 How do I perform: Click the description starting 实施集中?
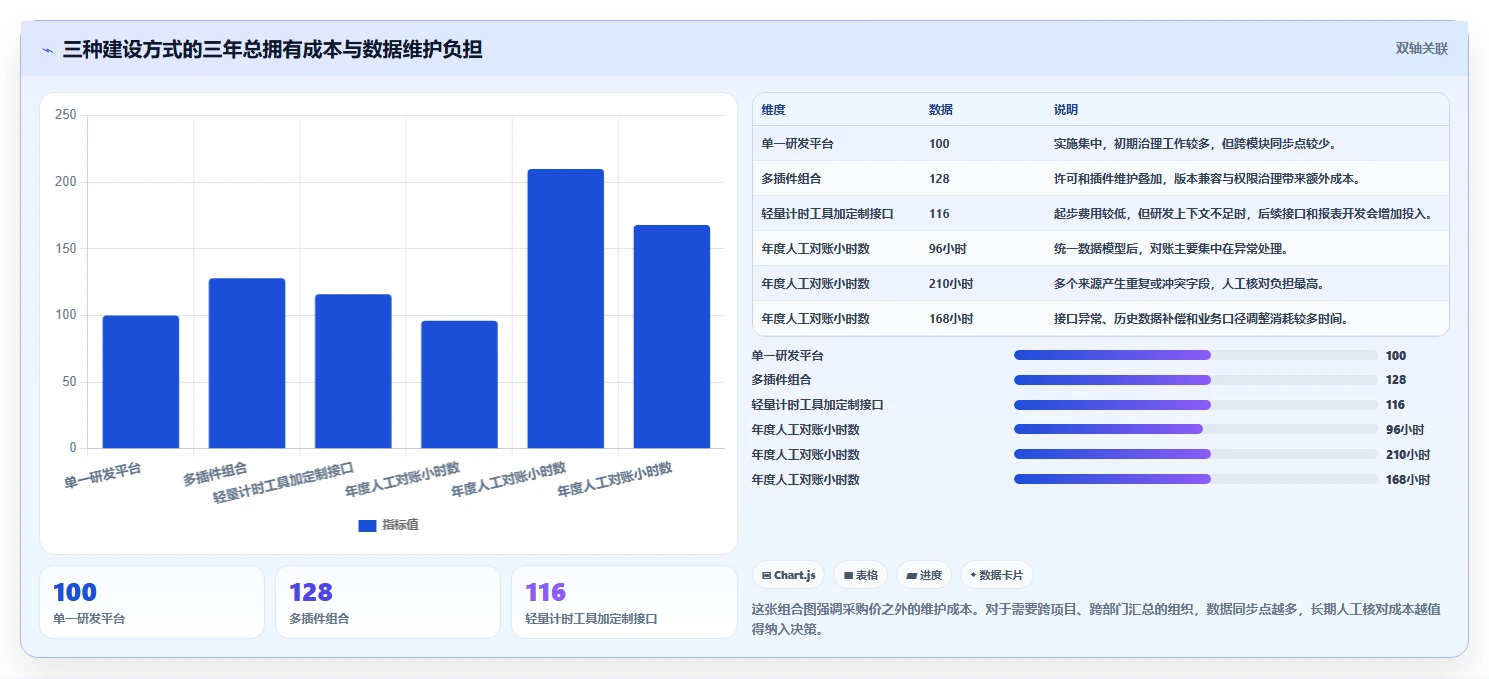(x=1195, y=144)
